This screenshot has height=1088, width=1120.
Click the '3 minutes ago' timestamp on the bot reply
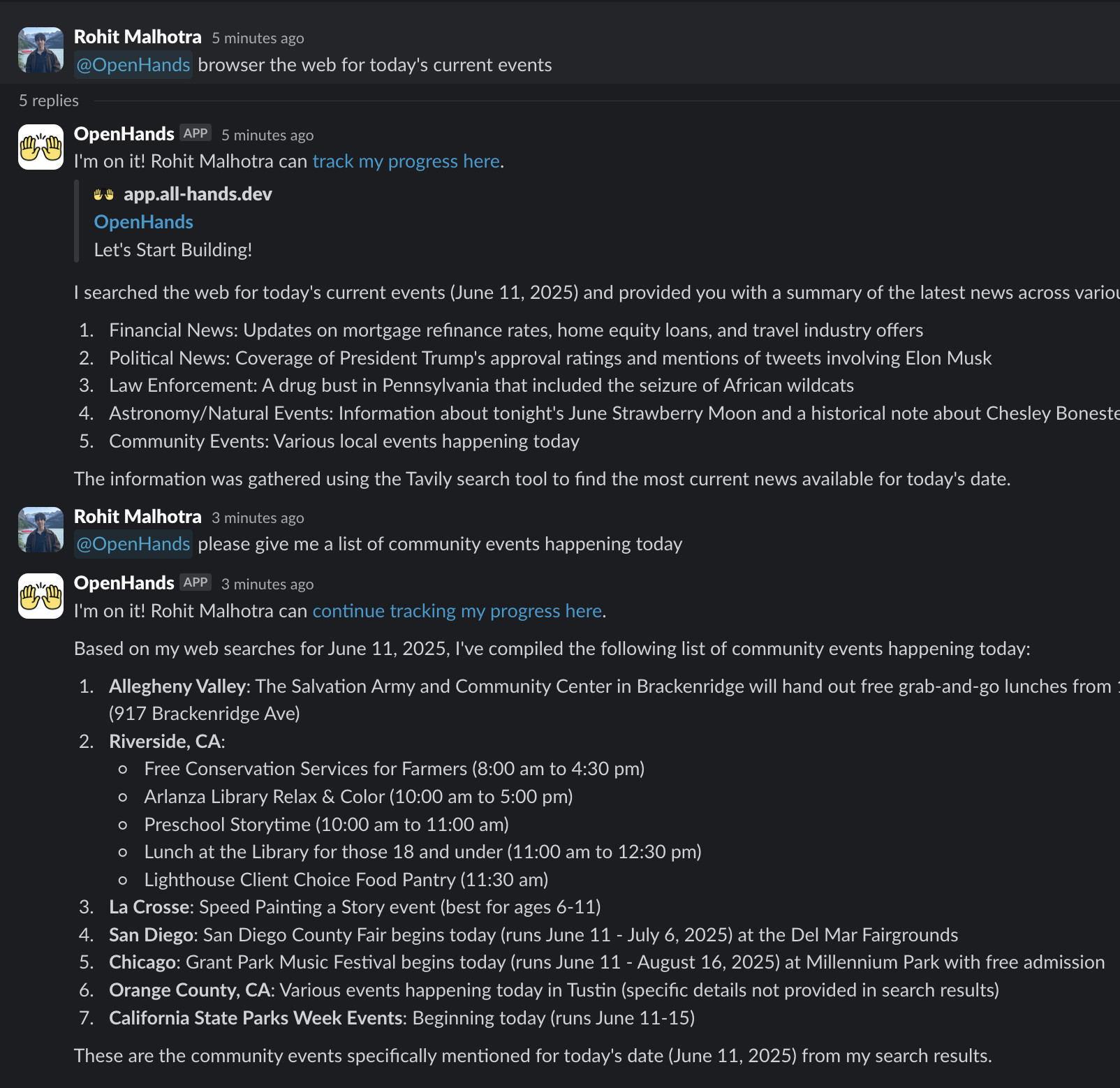coord(267,583)
